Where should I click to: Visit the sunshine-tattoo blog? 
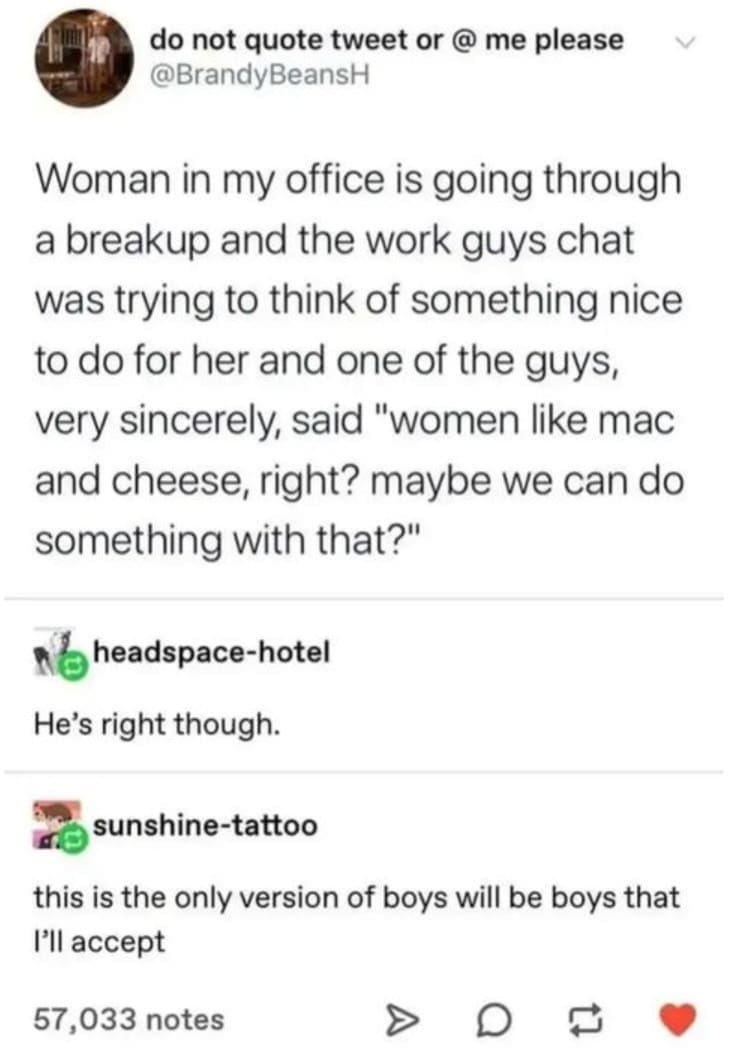[x=205, y=825]
